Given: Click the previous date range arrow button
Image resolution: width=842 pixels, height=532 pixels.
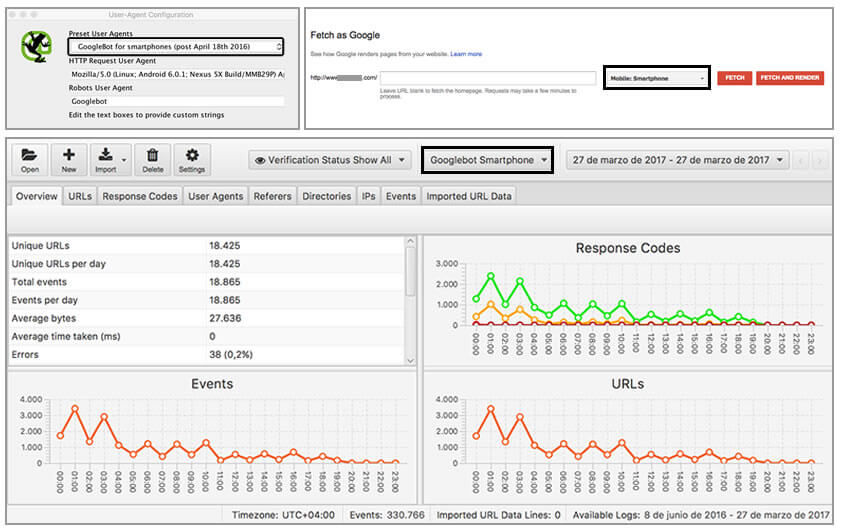Looking at the screenshot, I should 802,160.
